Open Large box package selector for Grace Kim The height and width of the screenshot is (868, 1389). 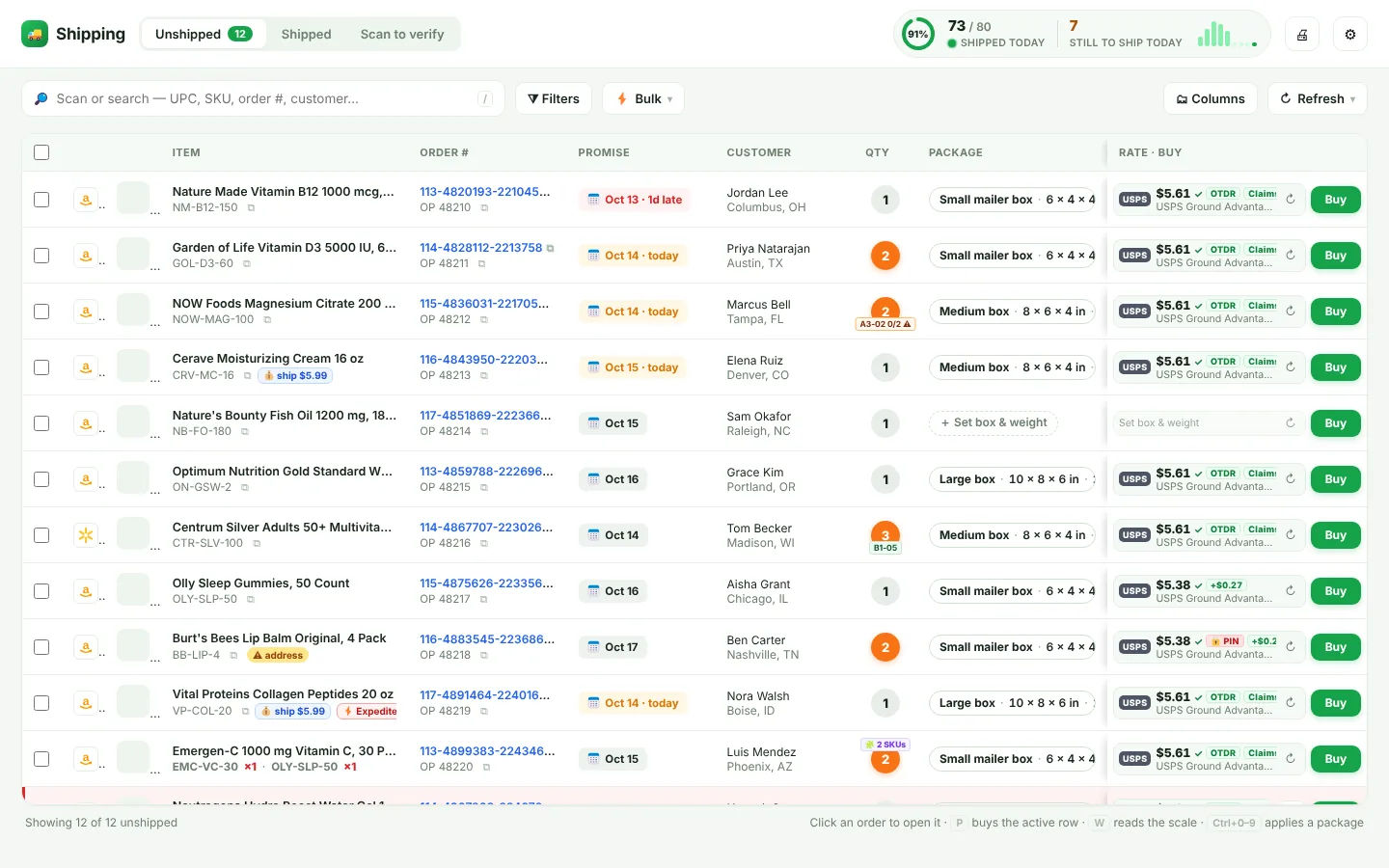(1012, 479)
